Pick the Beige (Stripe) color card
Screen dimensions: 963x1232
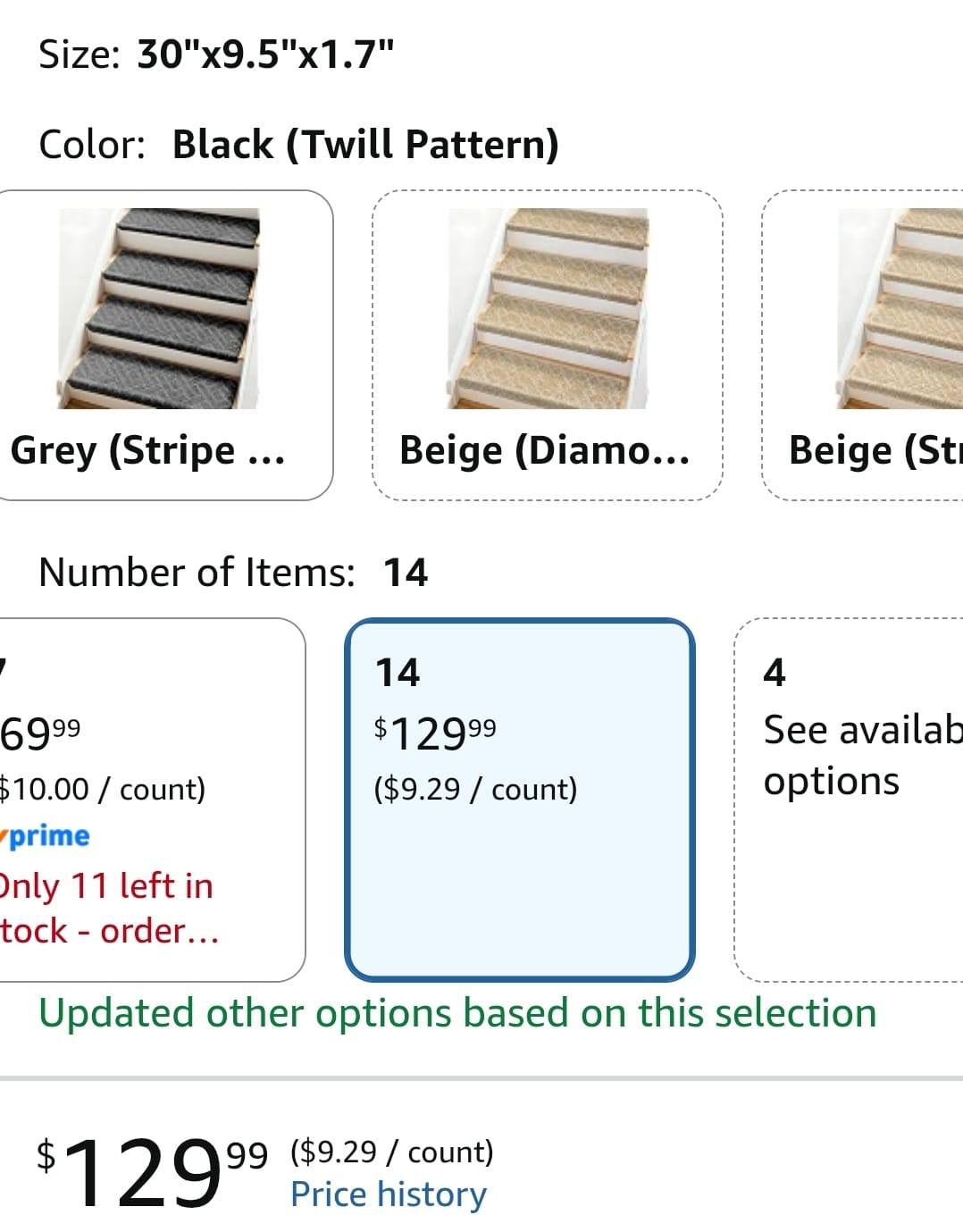863,345
